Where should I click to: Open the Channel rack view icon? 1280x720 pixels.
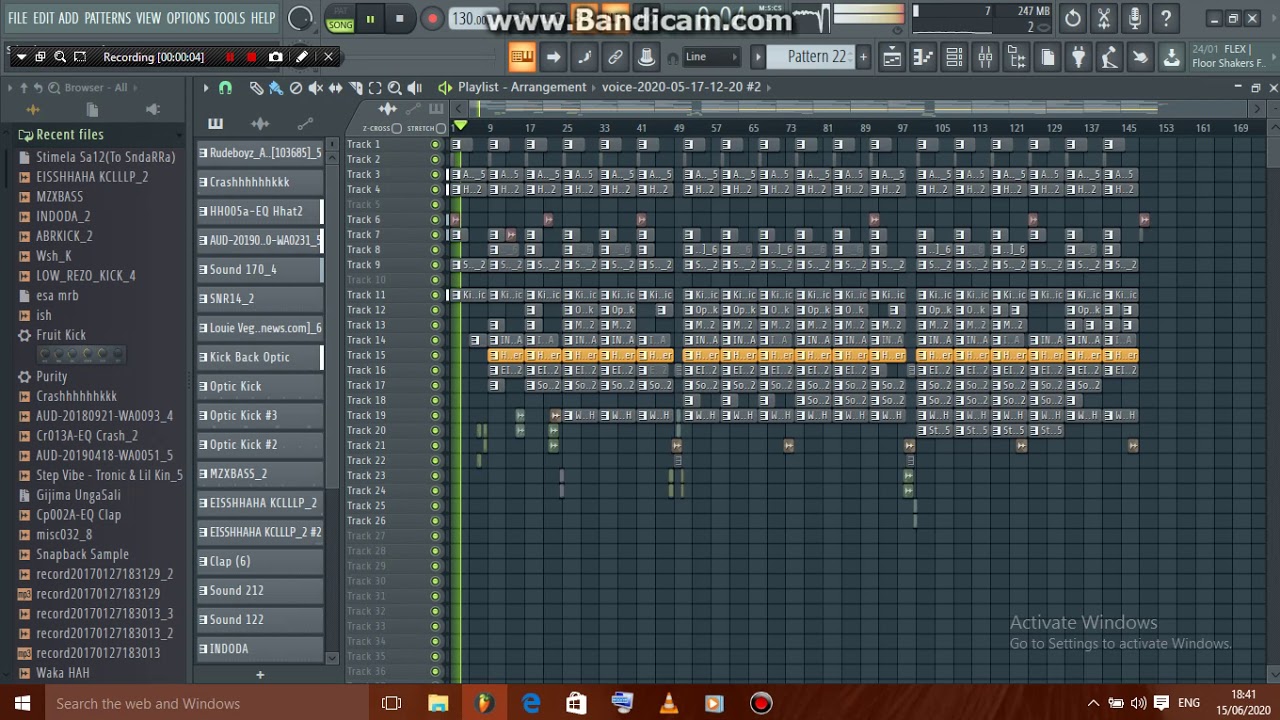click(954, 57)
